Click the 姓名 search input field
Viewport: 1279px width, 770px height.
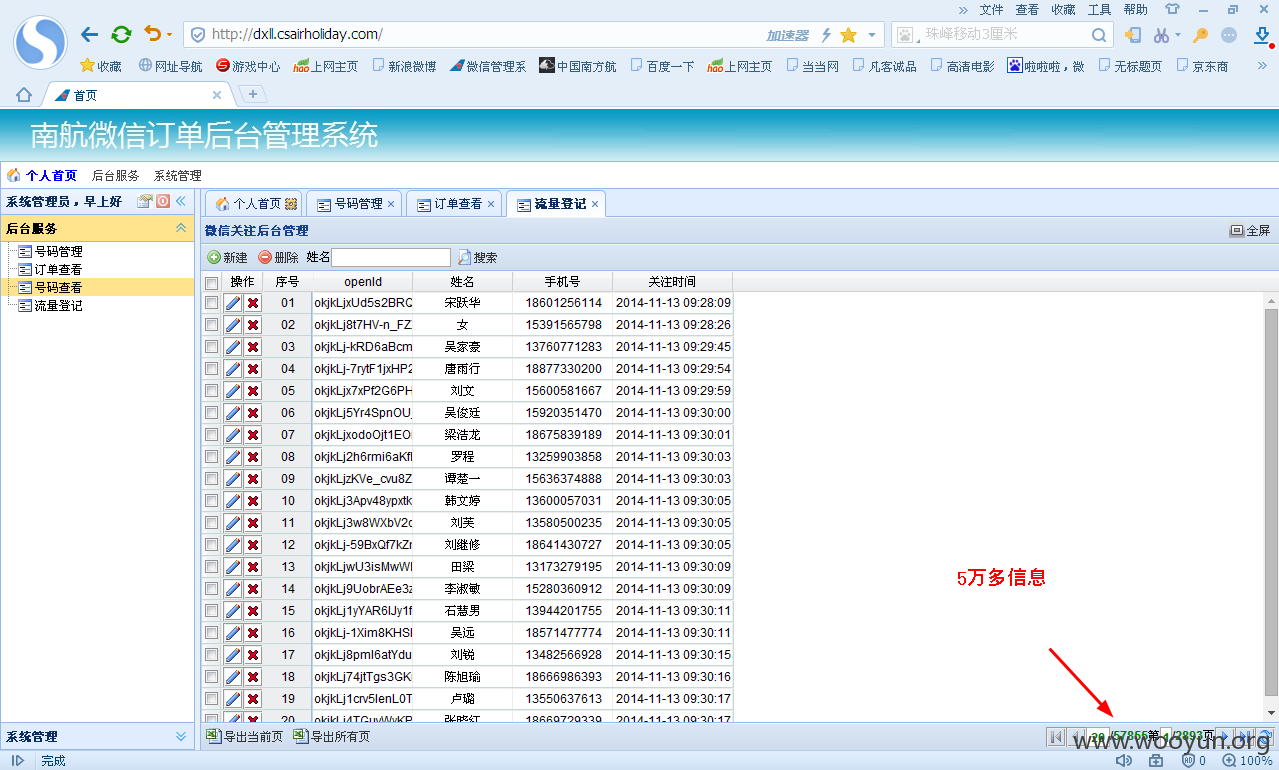point(391,257)
